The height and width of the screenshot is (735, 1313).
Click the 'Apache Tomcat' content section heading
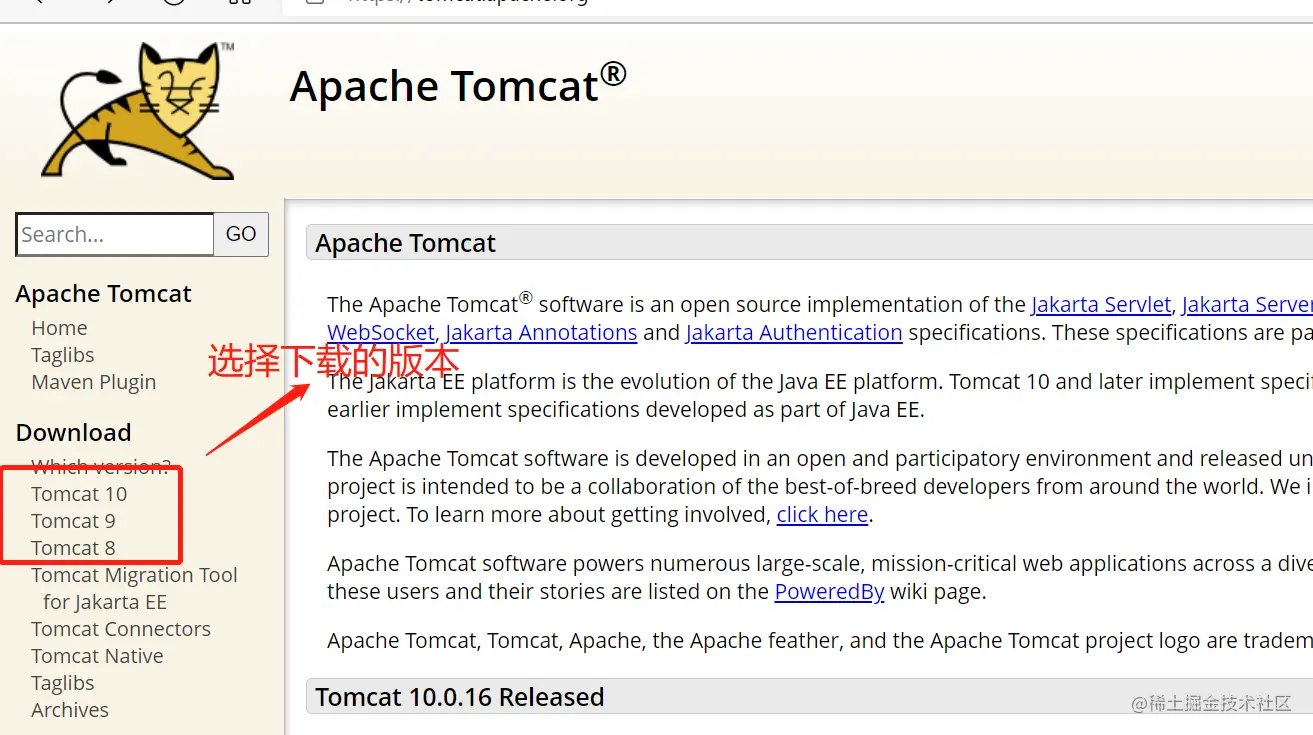pyautogui.click(x=406, y=243)
